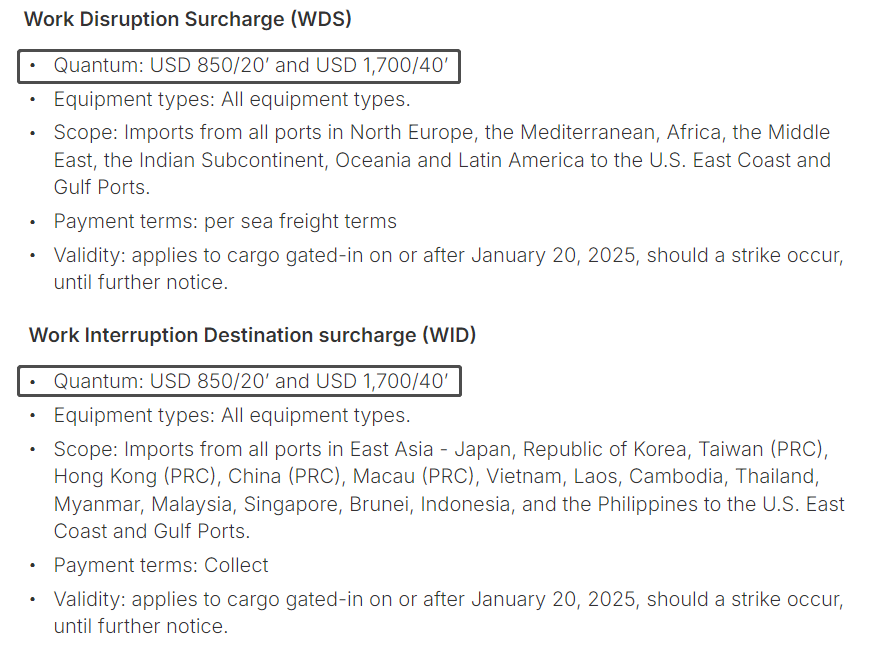Click the Work Disruption Surcharge (WDS) heading

[x=188, y=20]
